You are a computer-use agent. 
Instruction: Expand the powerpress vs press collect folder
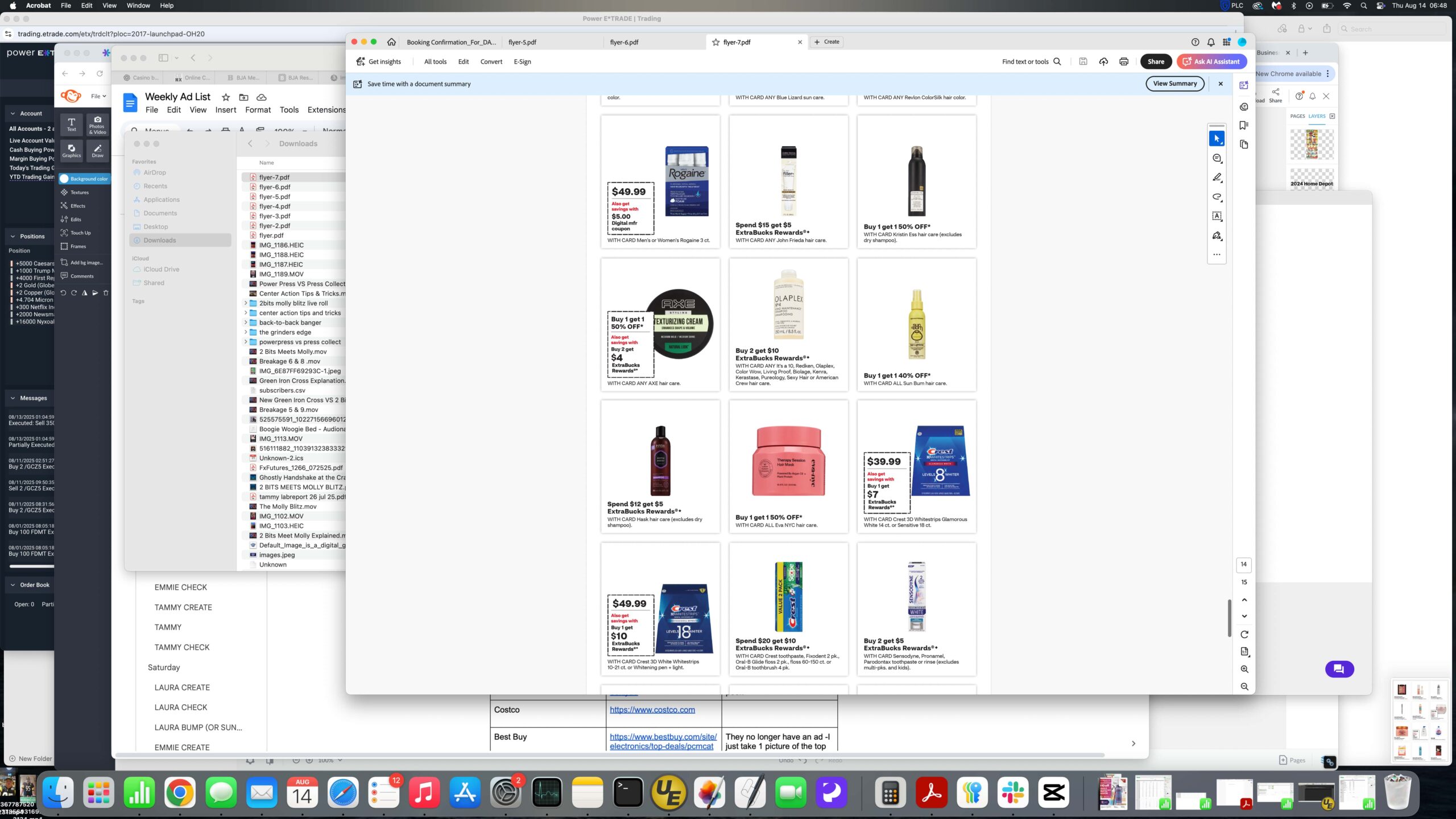[x=246, y=342]
